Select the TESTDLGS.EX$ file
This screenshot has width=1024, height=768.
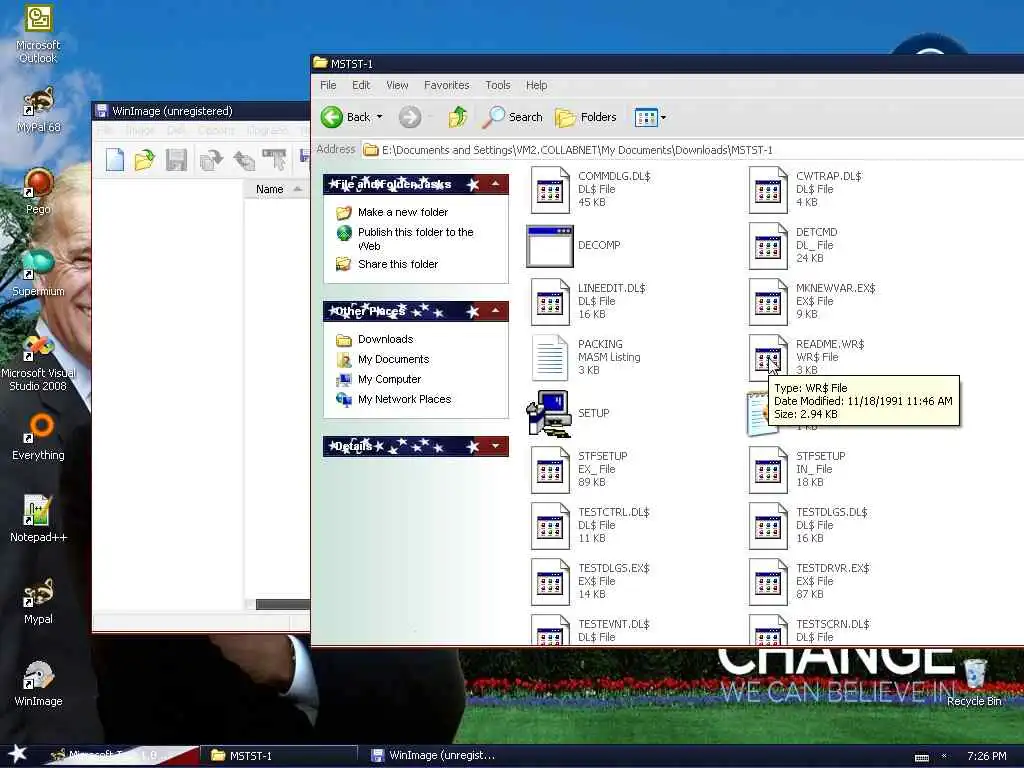coord(550,582)
